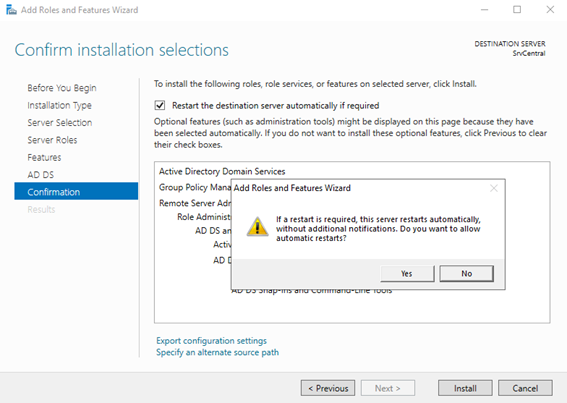Click the Add Roles and Features Wizard title icon
Screen dimensions: 567x403
click(x=11, y=10)
